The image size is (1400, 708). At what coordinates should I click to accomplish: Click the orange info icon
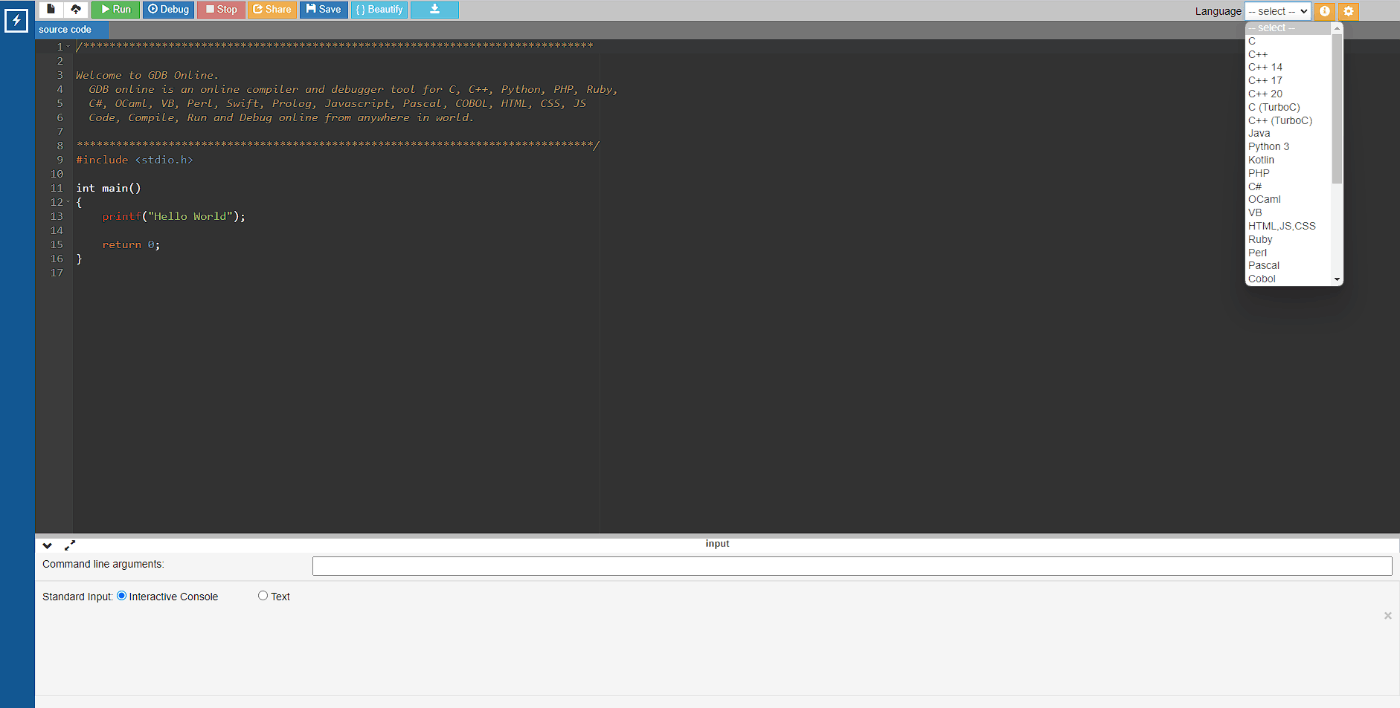[1324, 11]
